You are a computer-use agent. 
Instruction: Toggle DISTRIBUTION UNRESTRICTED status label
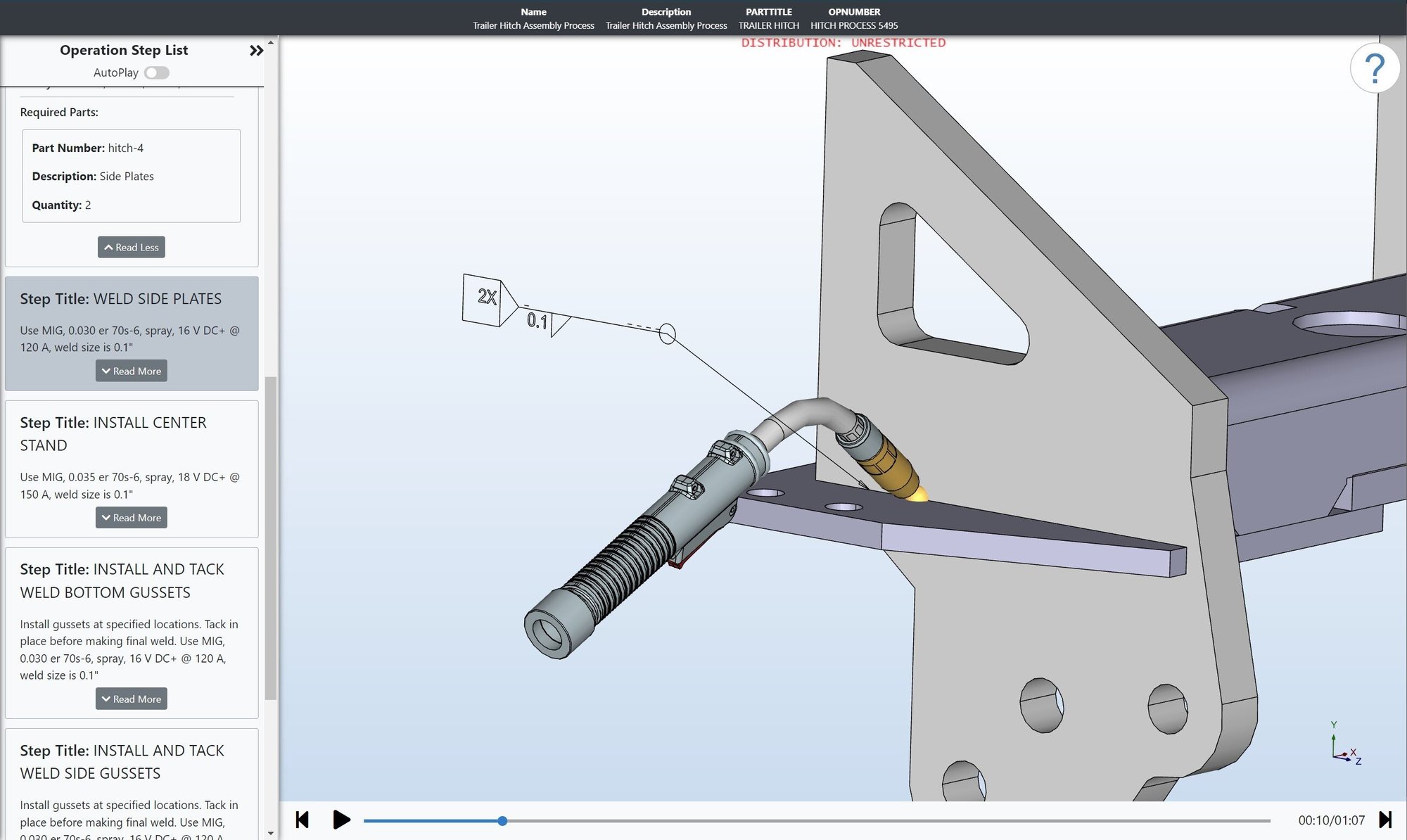pyautogui.click(x=843, y=43)
